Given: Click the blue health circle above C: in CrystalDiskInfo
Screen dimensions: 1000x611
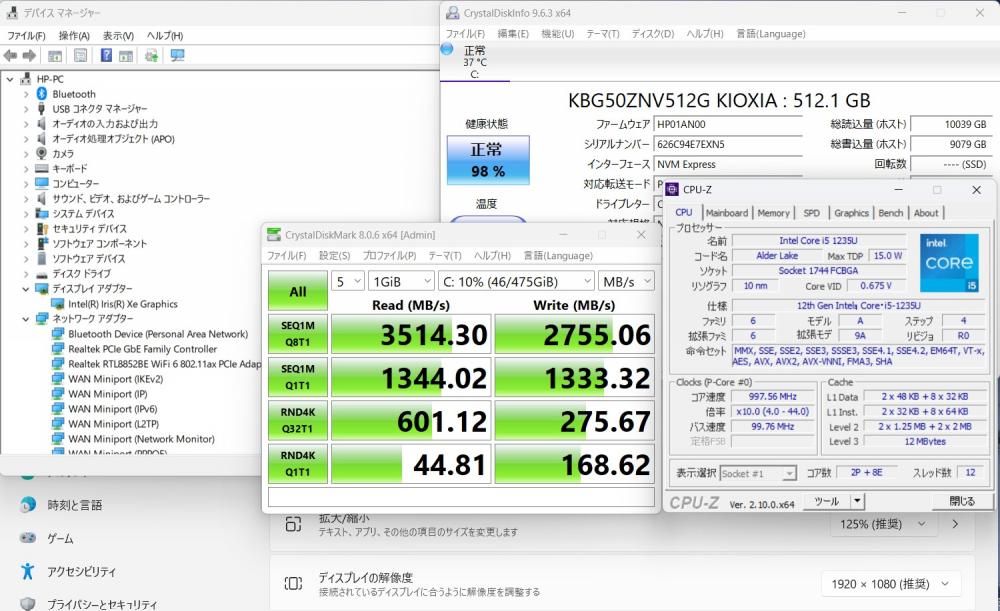Looking at the screenshot, I should pyautogui.click(x=447, y=49).
